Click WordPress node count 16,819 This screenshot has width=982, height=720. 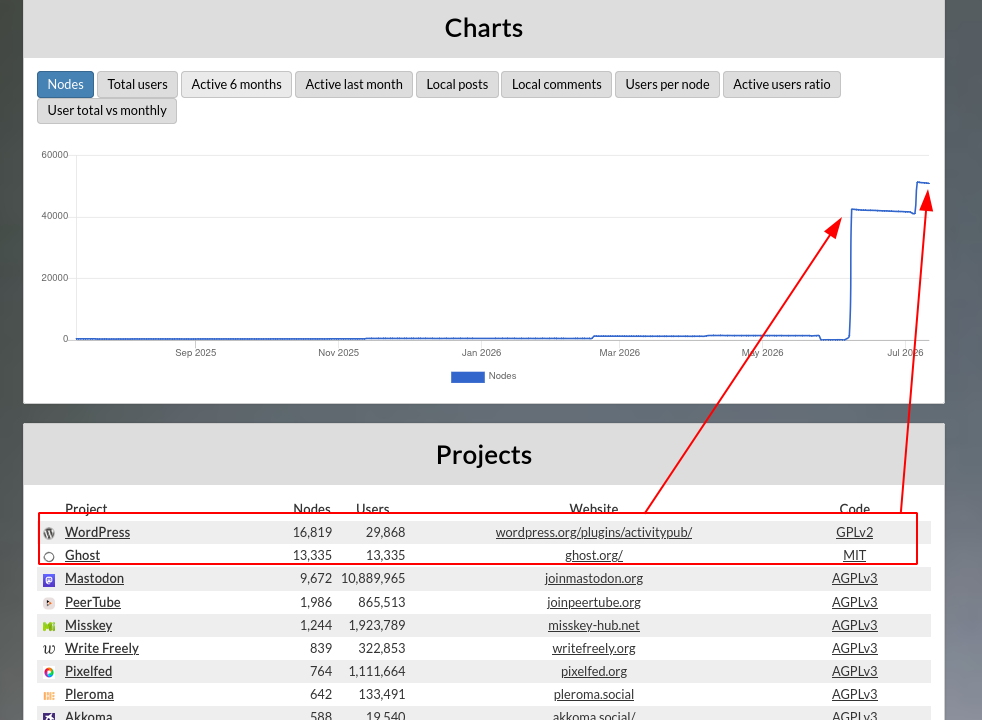tap(313, 532)
